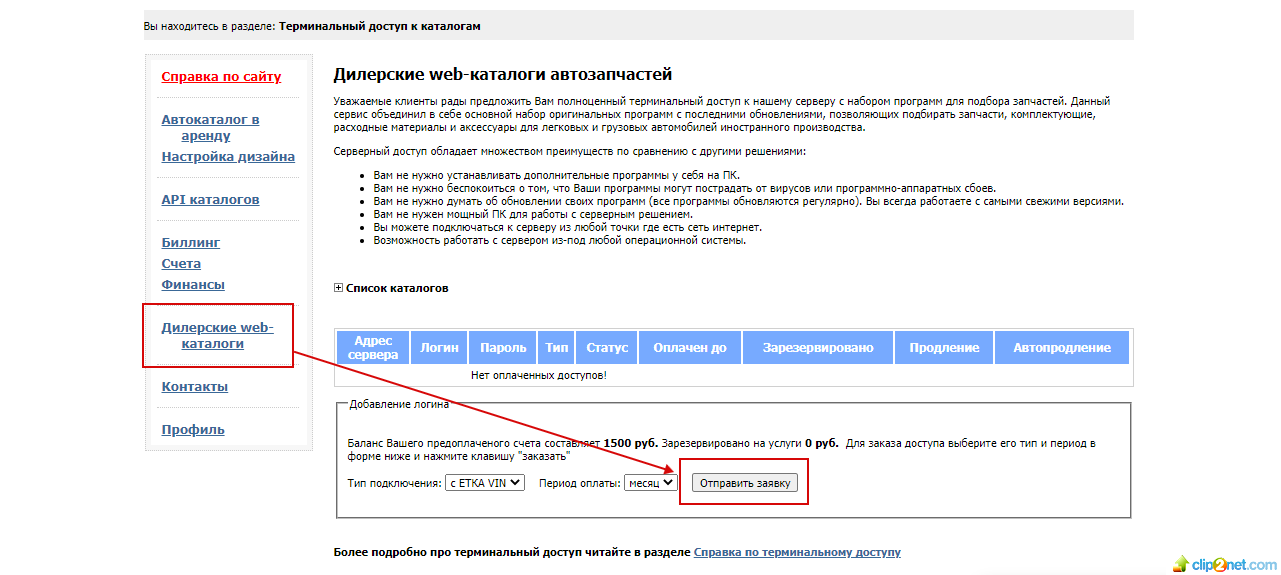
Task: Open Настройка дизайна sidebar link
Action: point(228,157)
